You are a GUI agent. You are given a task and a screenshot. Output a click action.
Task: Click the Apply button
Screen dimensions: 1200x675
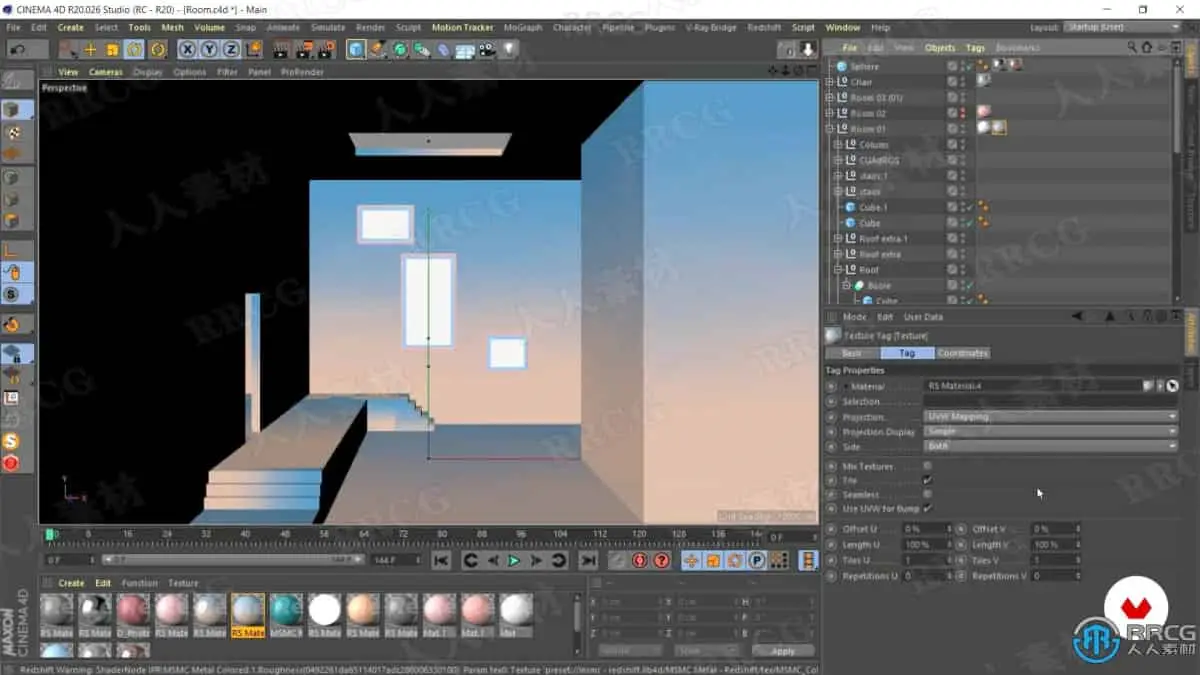[783, 651]
